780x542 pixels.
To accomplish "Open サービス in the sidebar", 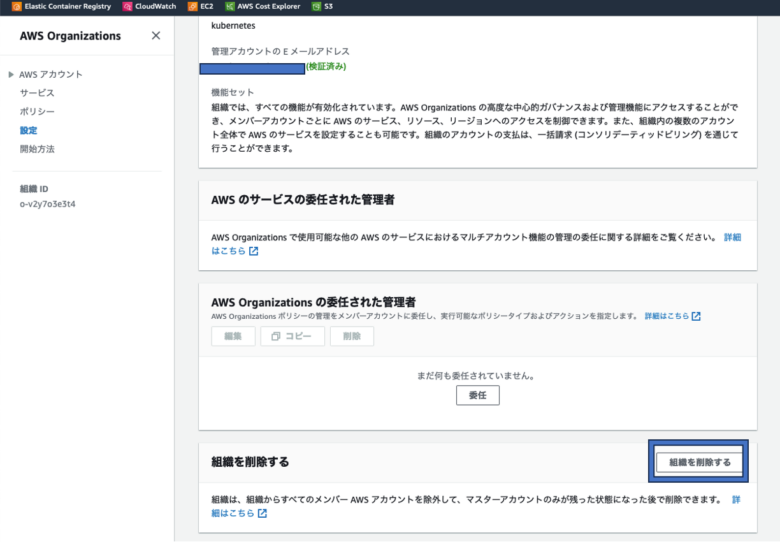I will click(x=37, y=93).
